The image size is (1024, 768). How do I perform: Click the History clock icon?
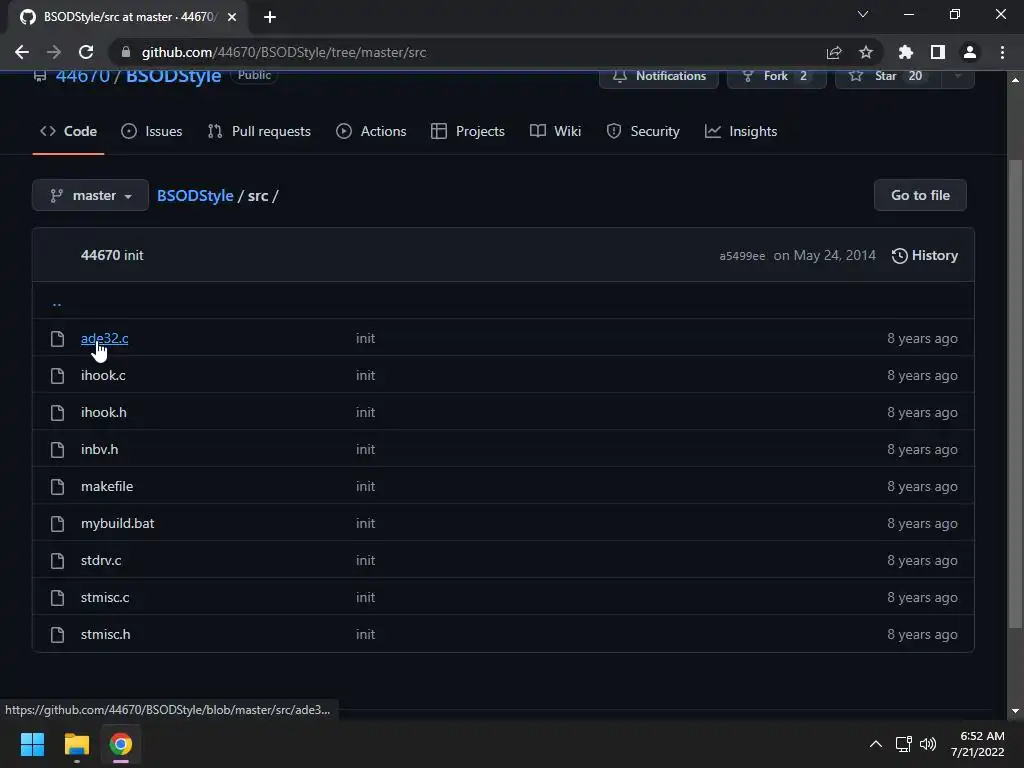(x=899, y=256)
